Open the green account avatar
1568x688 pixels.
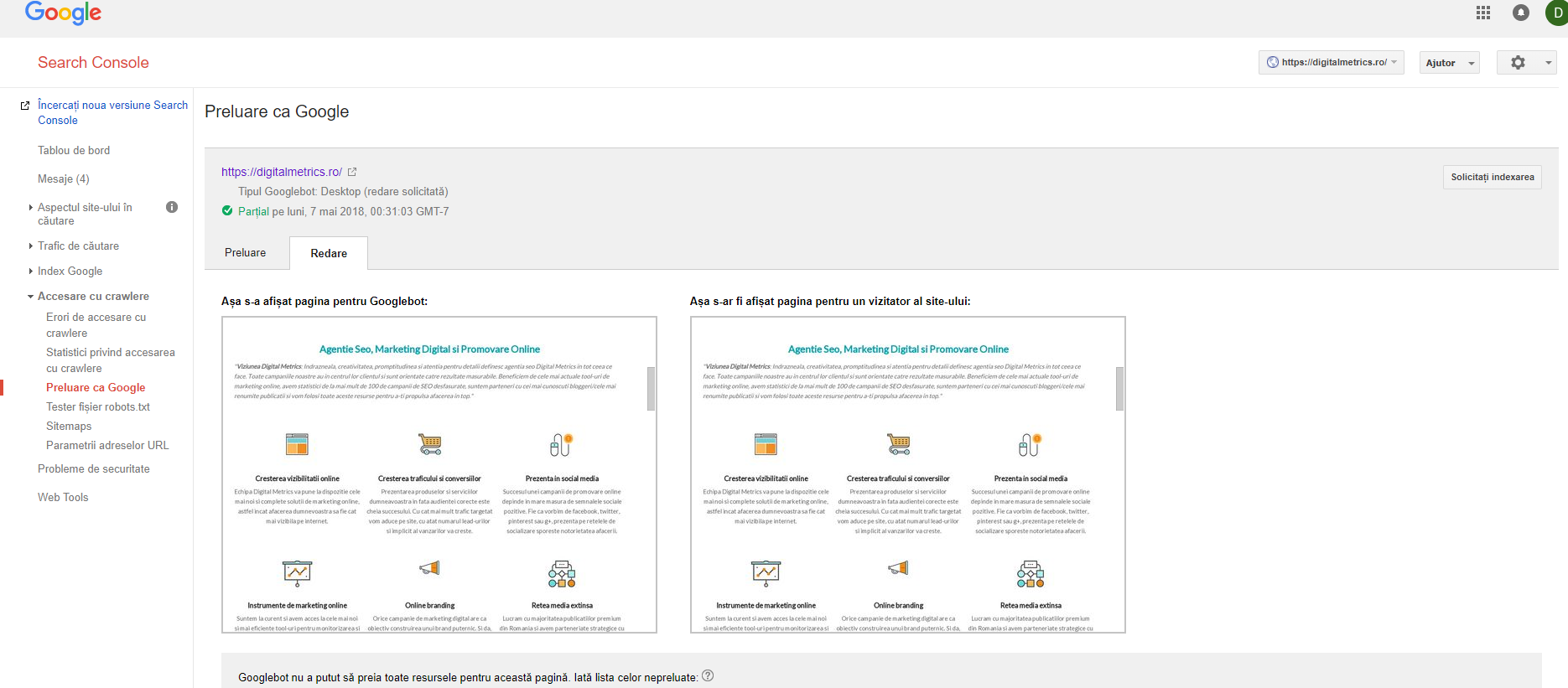[1556, 13]
